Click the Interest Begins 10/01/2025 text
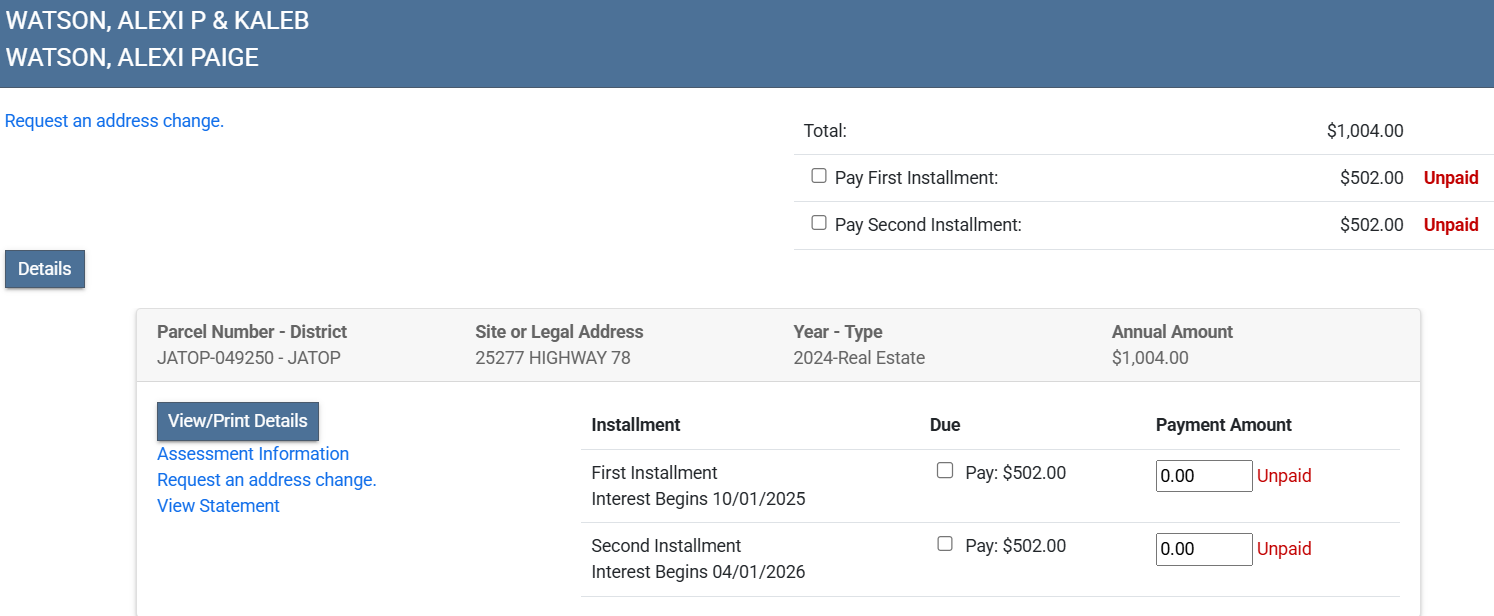 click(x=698, y=499)
